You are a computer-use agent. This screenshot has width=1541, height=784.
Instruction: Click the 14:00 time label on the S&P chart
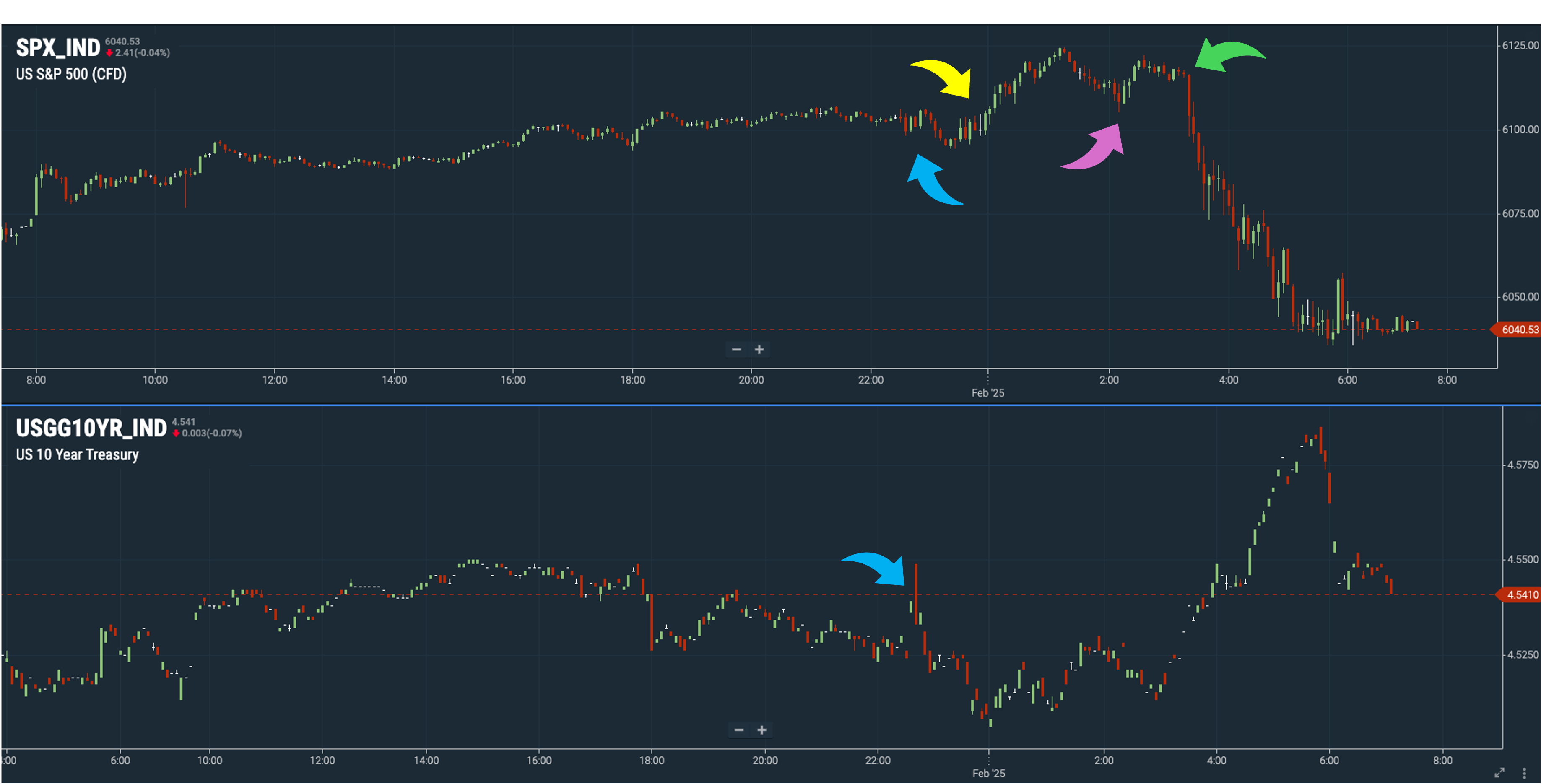click(x=394, y=380)
